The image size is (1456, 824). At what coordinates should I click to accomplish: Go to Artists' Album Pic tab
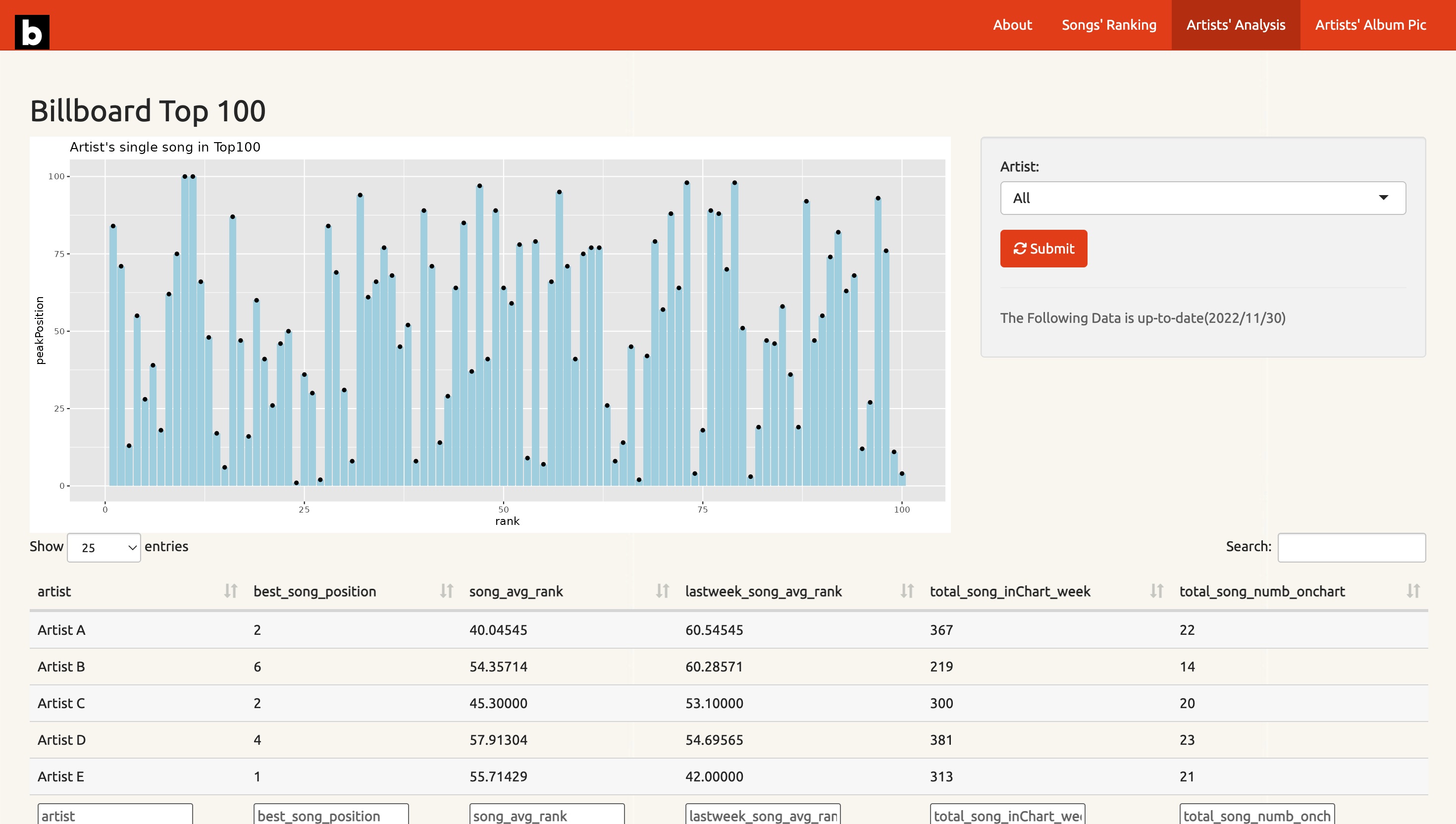point(1370,25)
